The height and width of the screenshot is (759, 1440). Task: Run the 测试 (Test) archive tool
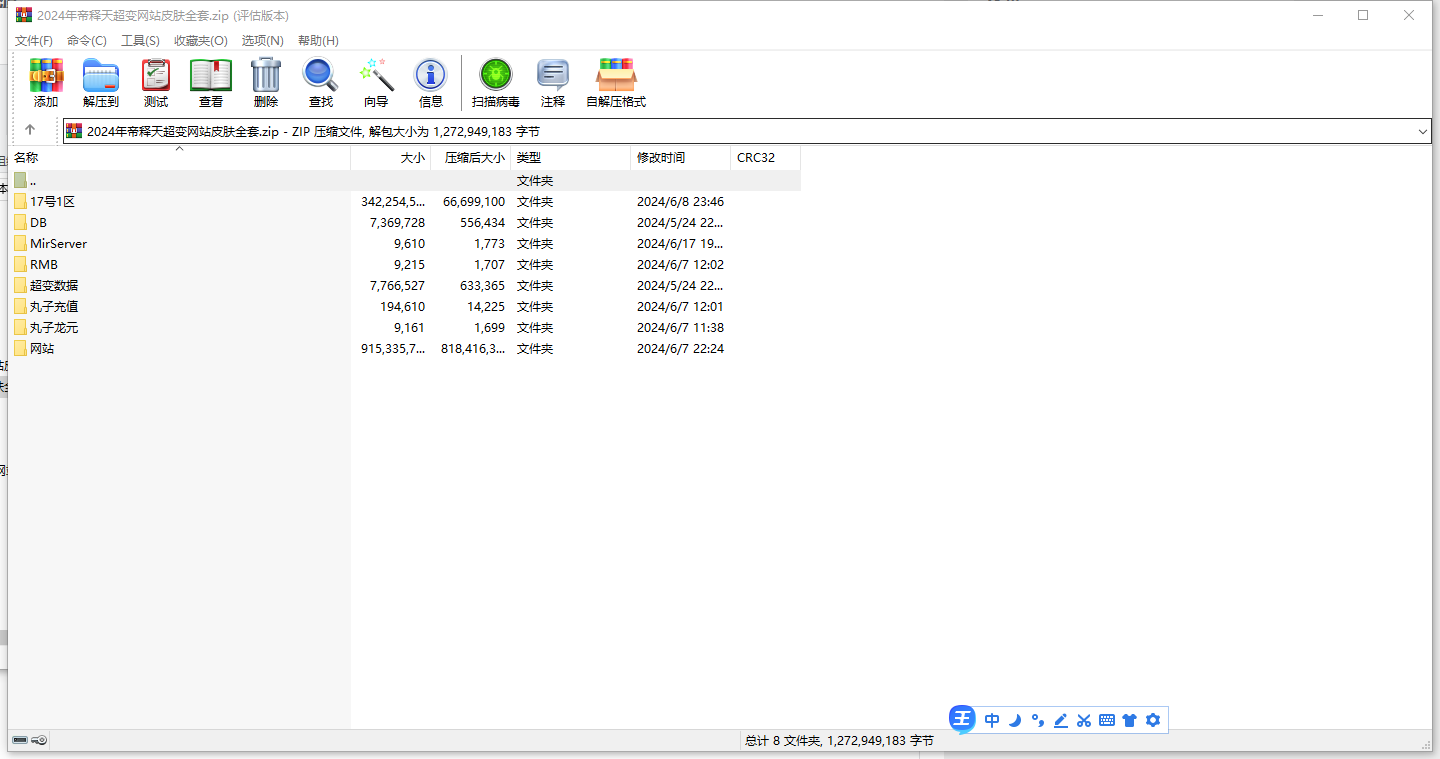(x=156, y=82)
